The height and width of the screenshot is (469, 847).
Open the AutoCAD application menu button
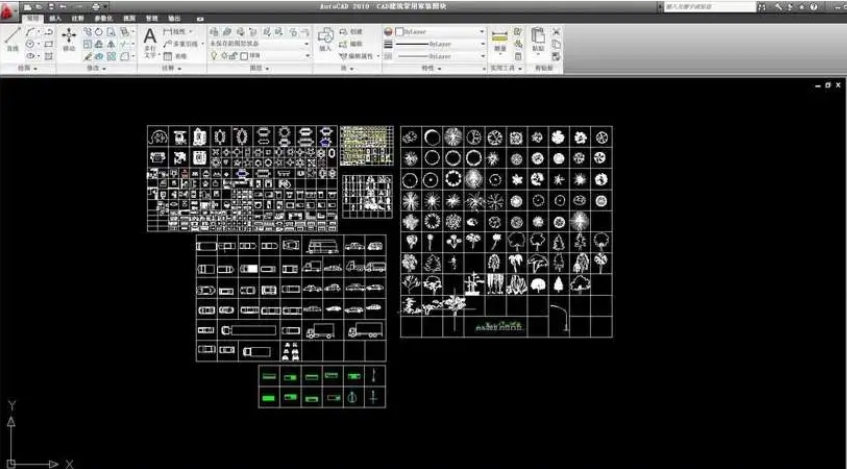[x=9, y=11]
